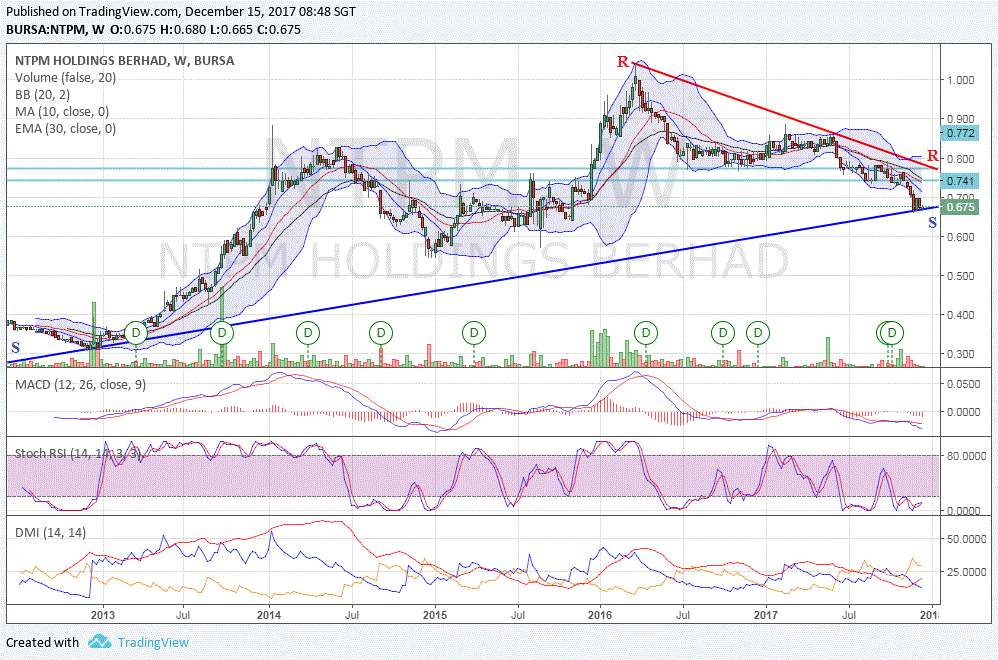Select the 0.300 price axis value

961,355
